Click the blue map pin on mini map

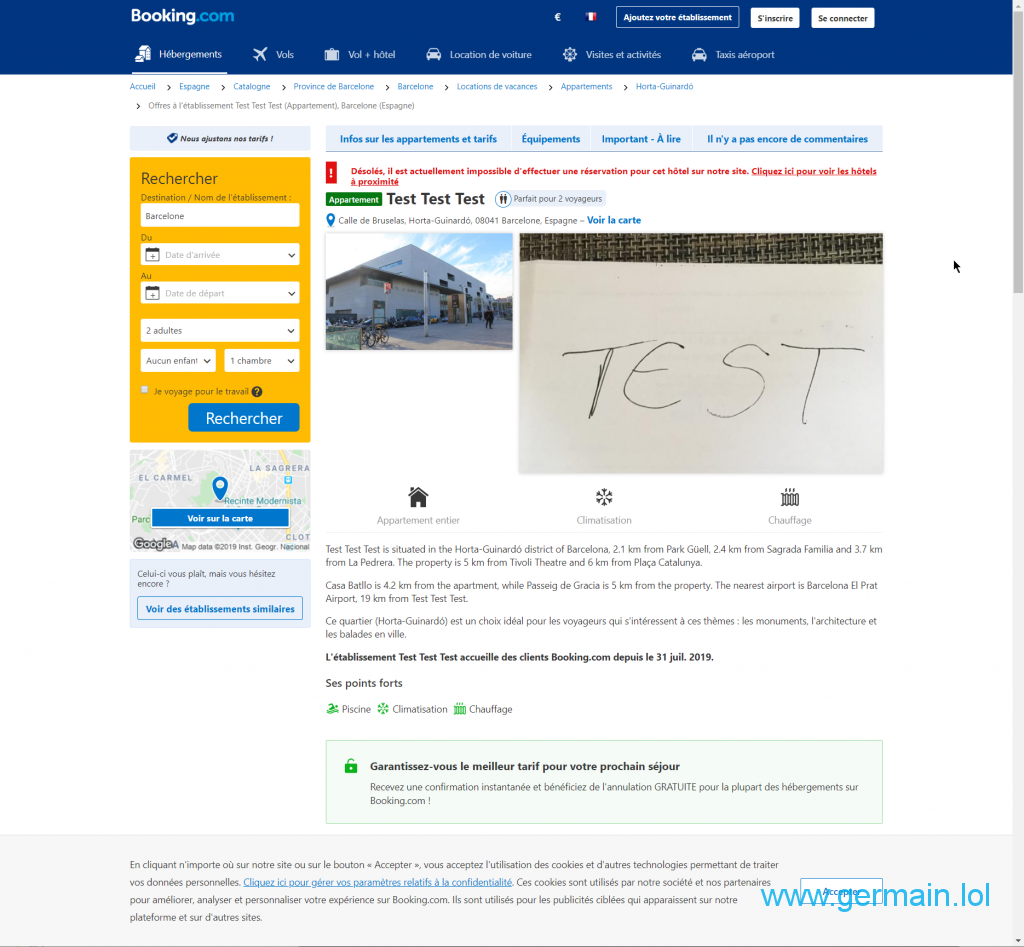point(220,488)
